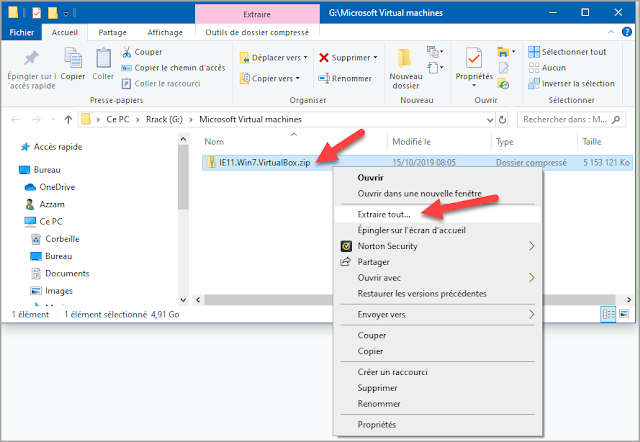640x442 pixels.
Task: Sort by the Nom column header
Action: [x=294, y=142]
